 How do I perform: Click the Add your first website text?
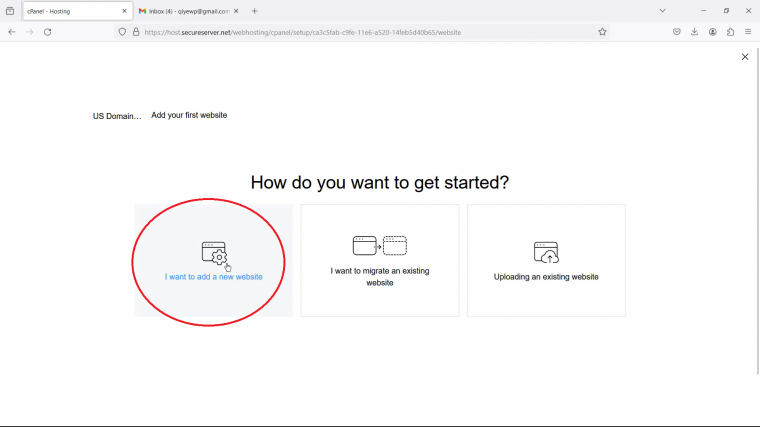(189, 115)
